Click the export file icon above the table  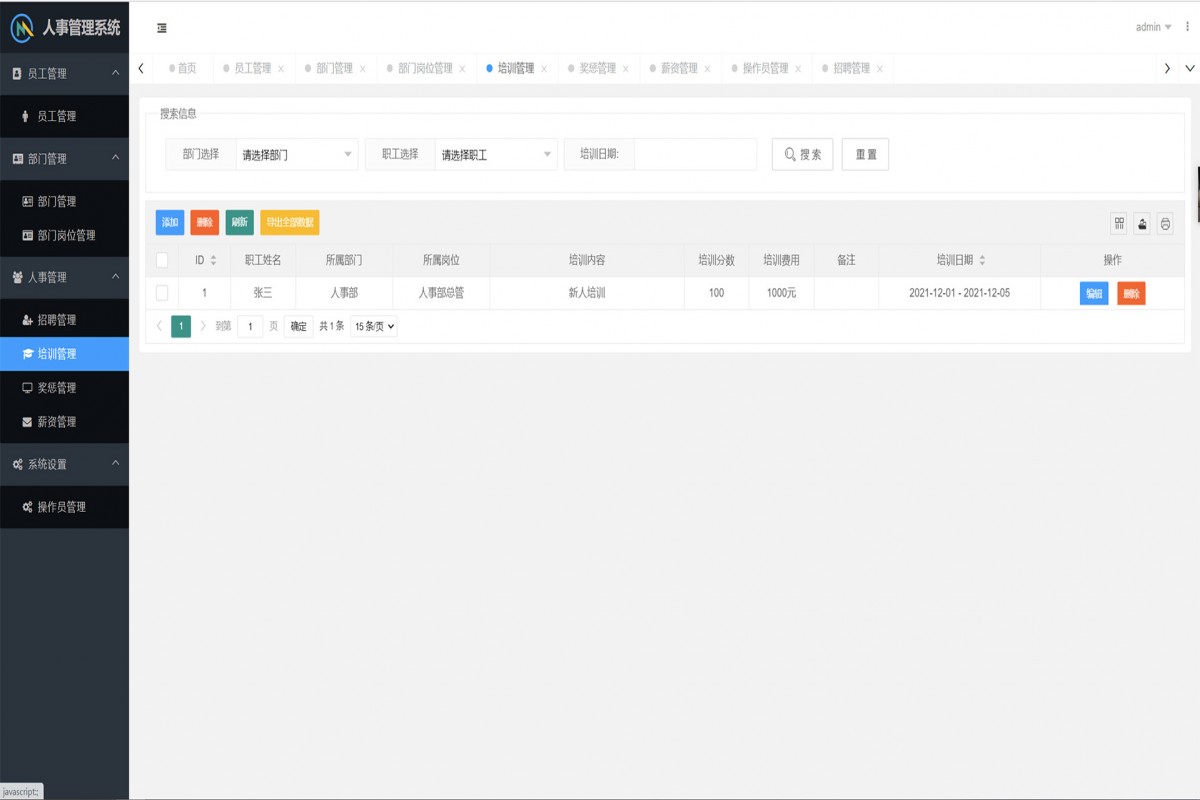coord(1141,224)
